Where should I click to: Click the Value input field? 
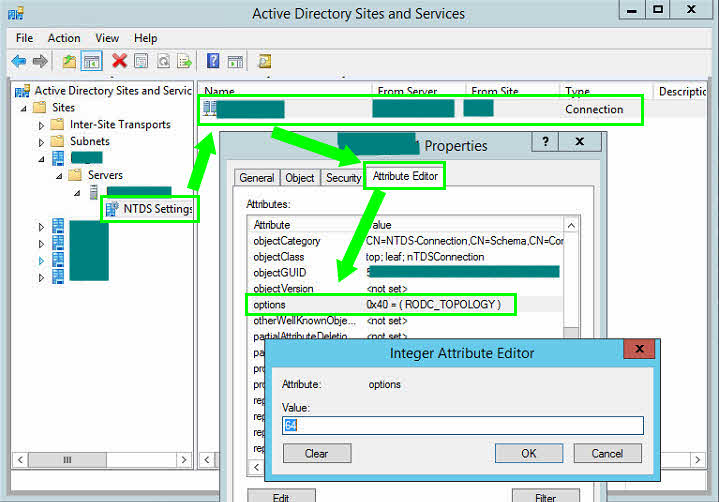click(x=463, y=425)
